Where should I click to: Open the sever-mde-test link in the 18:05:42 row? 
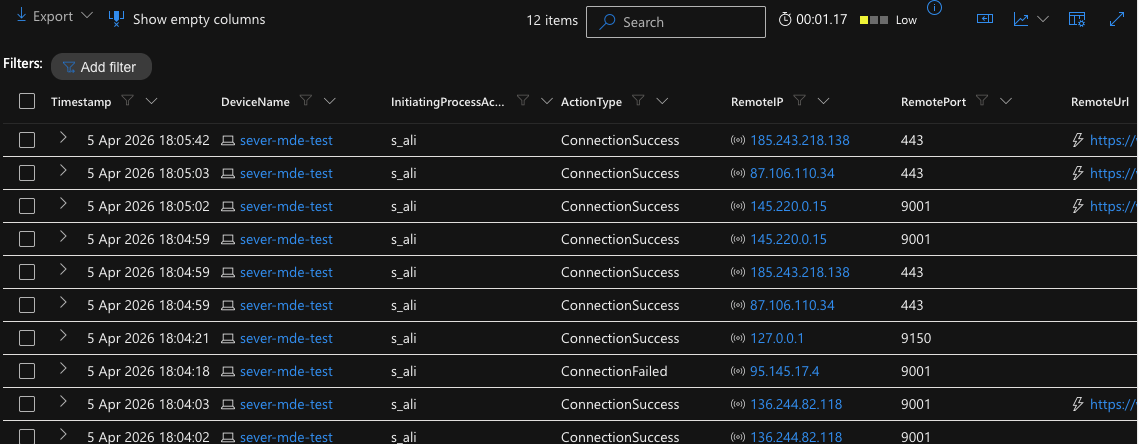pos(286,140)
